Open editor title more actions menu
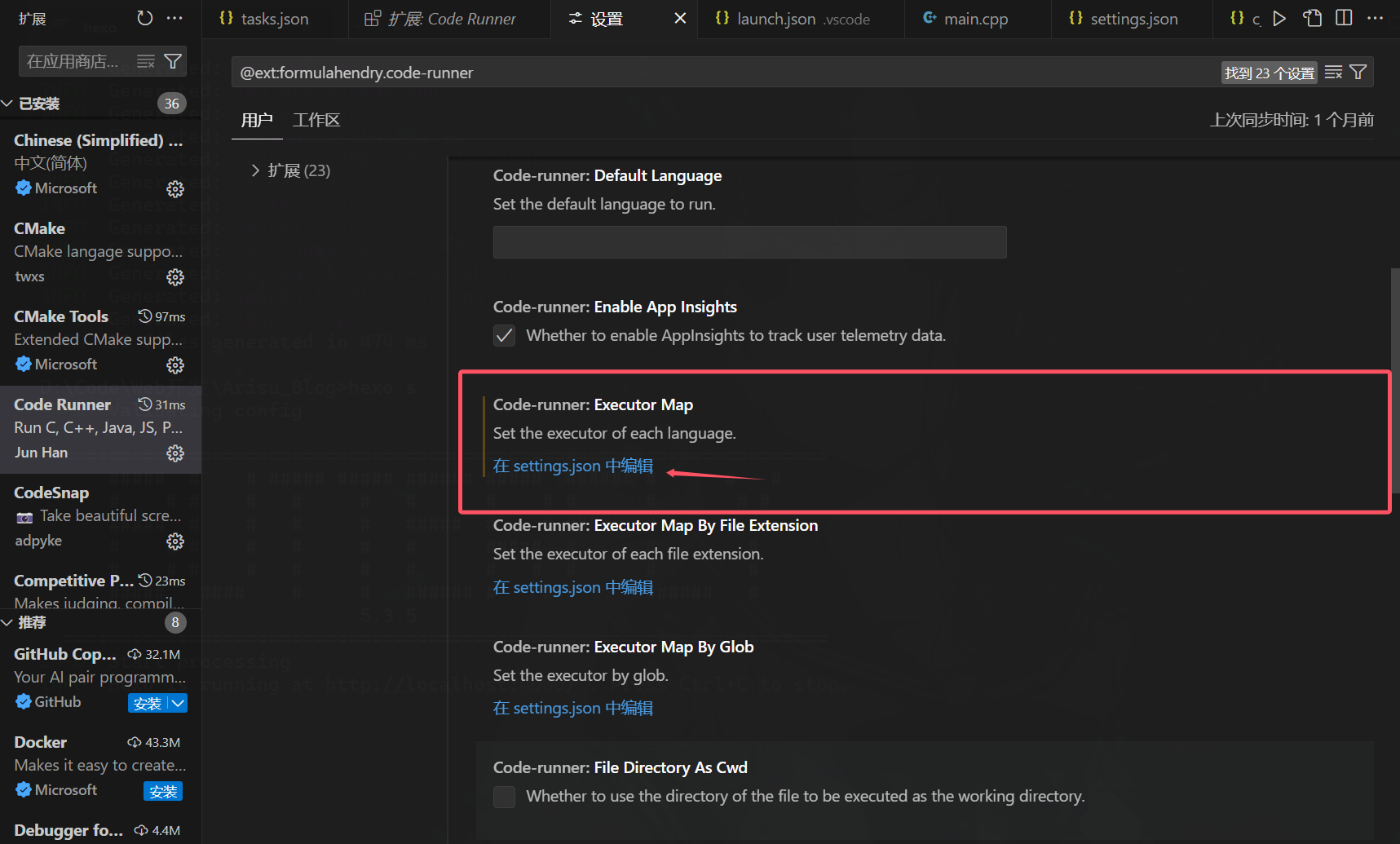Image resolution: width=1400 pixels, height=844 pixels. point(1376,18)
